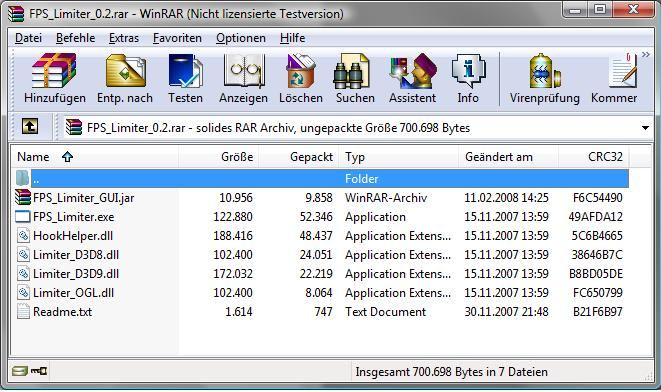This screenshot has width=661, height=392.
Task: Click CRC32 value B8BD05DE
Action: tap(596, 274)
